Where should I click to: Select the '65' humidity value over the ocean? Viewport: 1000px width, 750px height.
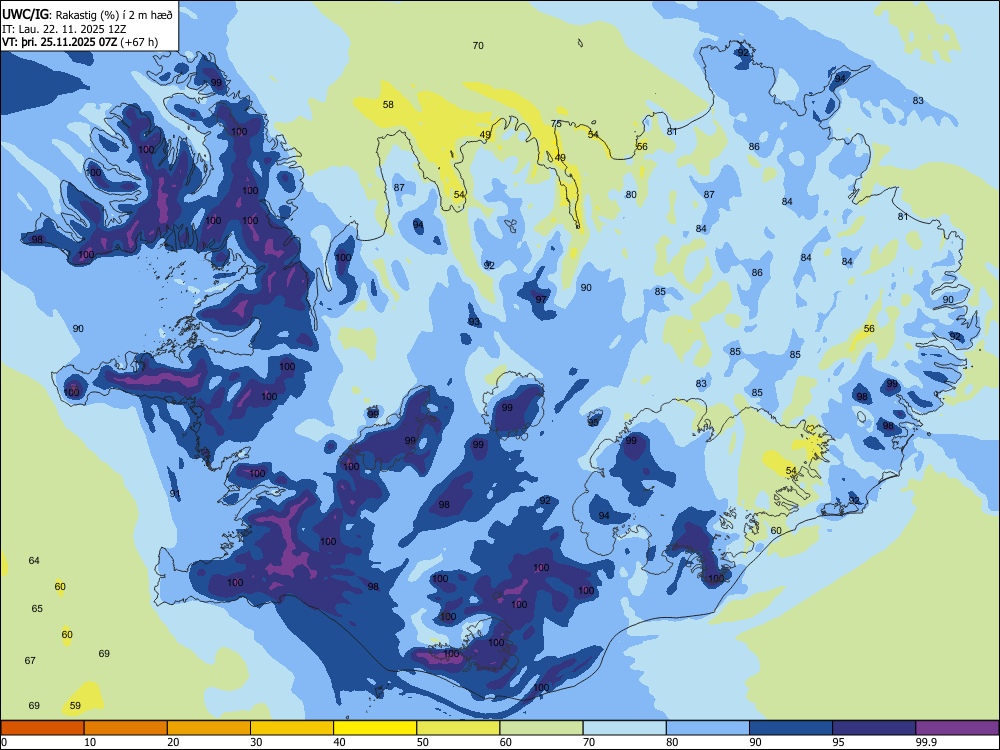click(37, 608)
